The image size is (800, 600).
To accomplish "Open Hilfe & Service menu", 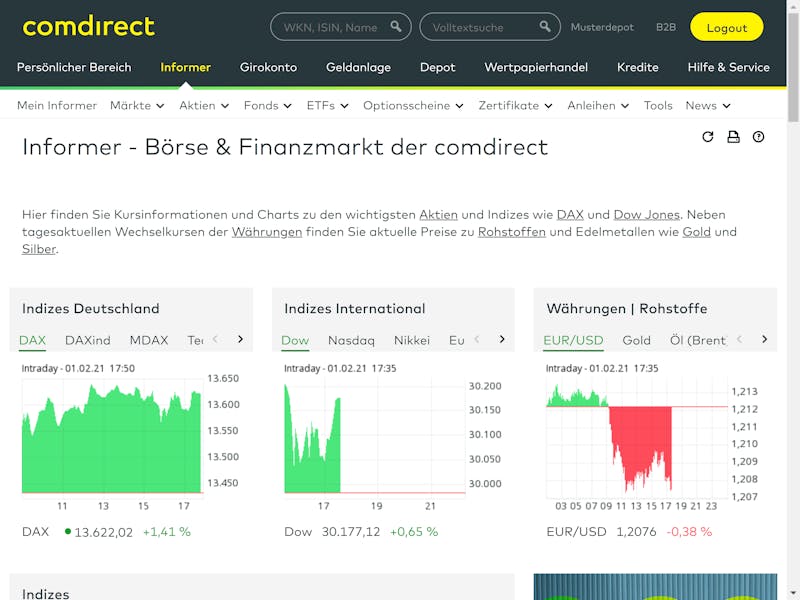I will [x=729, y=67].
